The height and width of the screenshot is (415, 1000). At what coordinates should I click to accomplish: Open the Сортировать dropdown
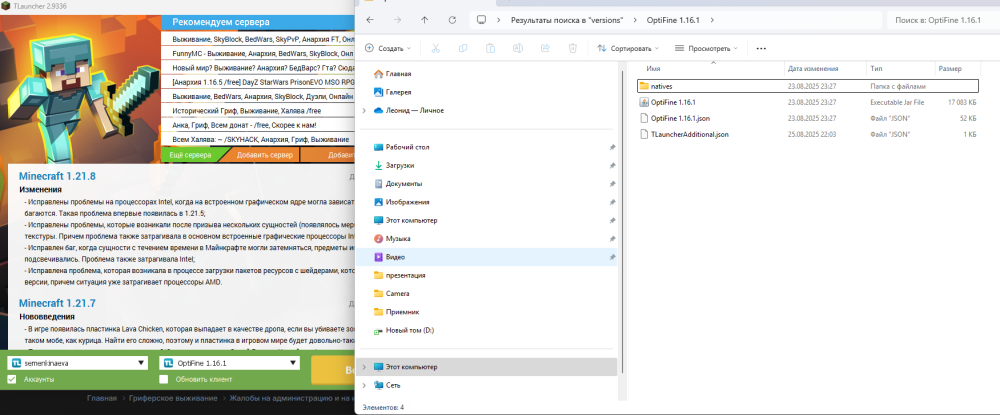pyautogui.click(x=628, y=48)
